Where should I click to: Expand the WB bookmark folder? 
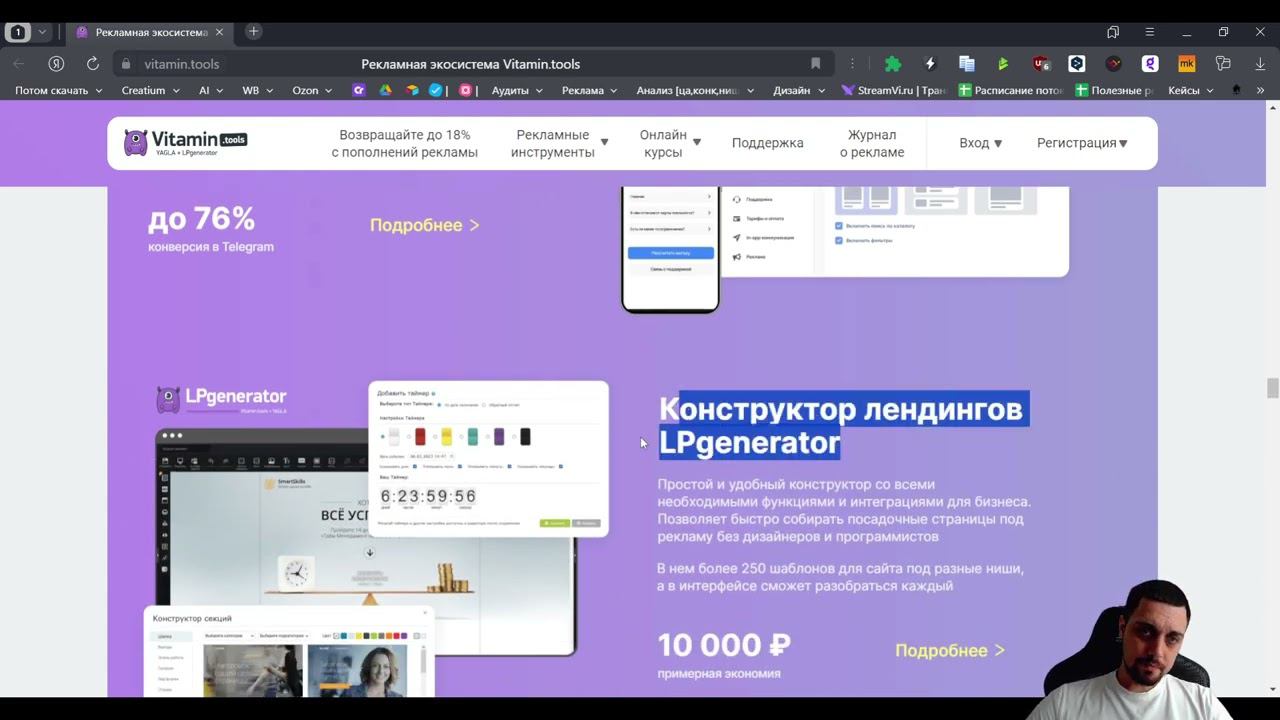point(259,90)
